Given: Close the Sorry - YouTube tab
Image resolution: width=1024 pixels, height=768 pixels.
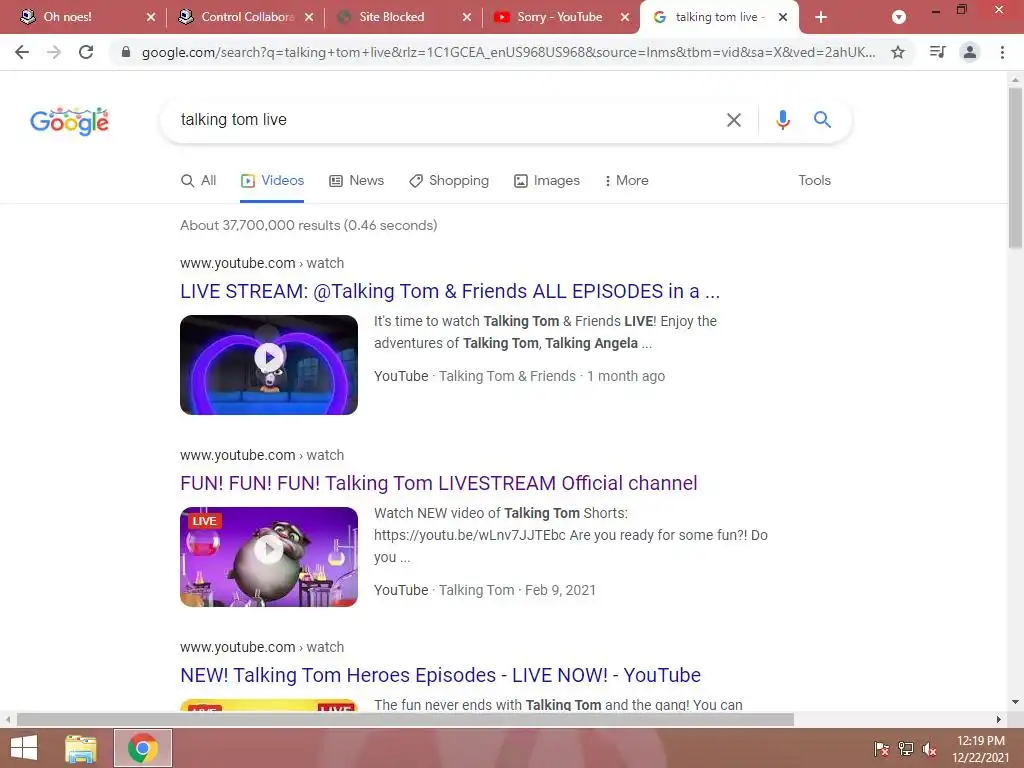Looking at the screenshot, I should pyautogui.click(x=625, y=18).
